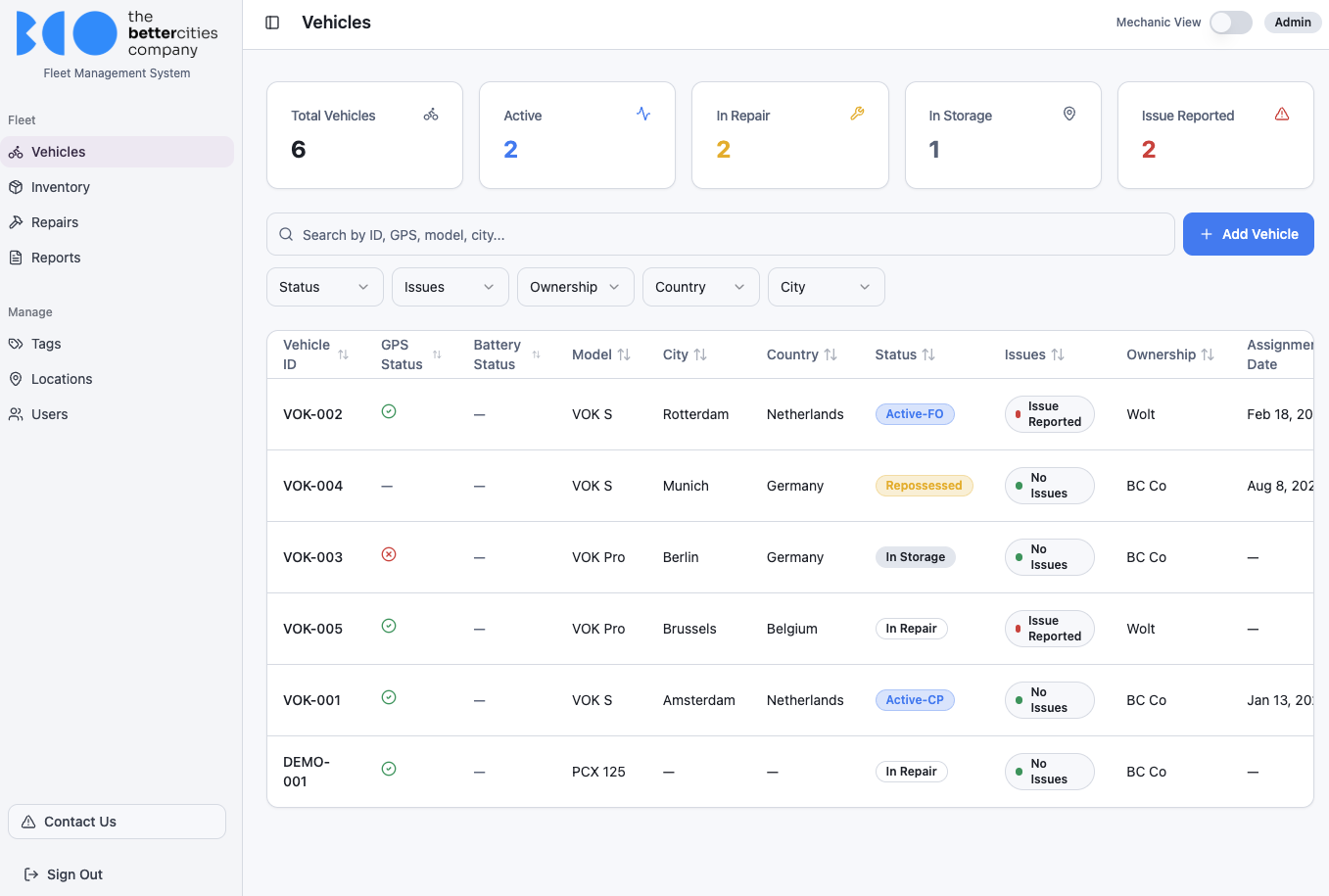Click the Active card pulse icon
The image size is (1329, 896).
point(643,114)
